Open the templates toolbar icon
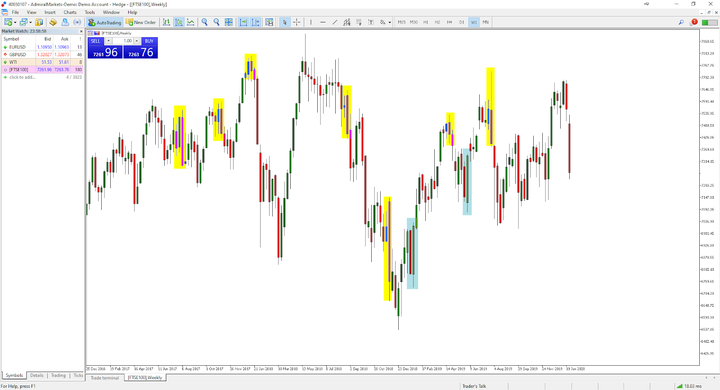Viewport: 720px width, 390px height. [269, 22]
